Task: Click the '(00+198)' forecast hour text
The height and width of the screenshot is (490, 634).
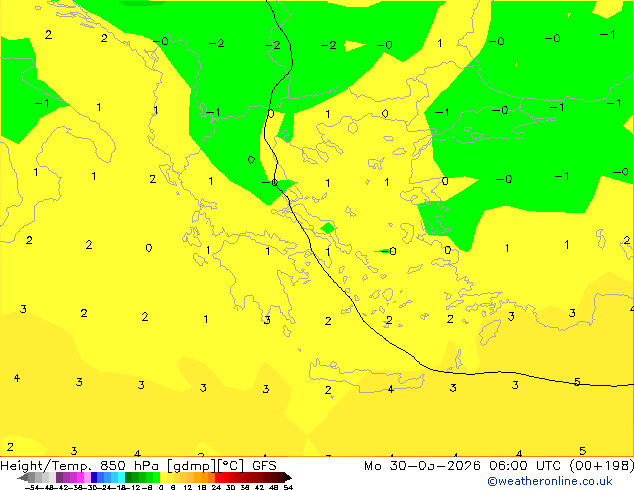Action: pos(602,466)
